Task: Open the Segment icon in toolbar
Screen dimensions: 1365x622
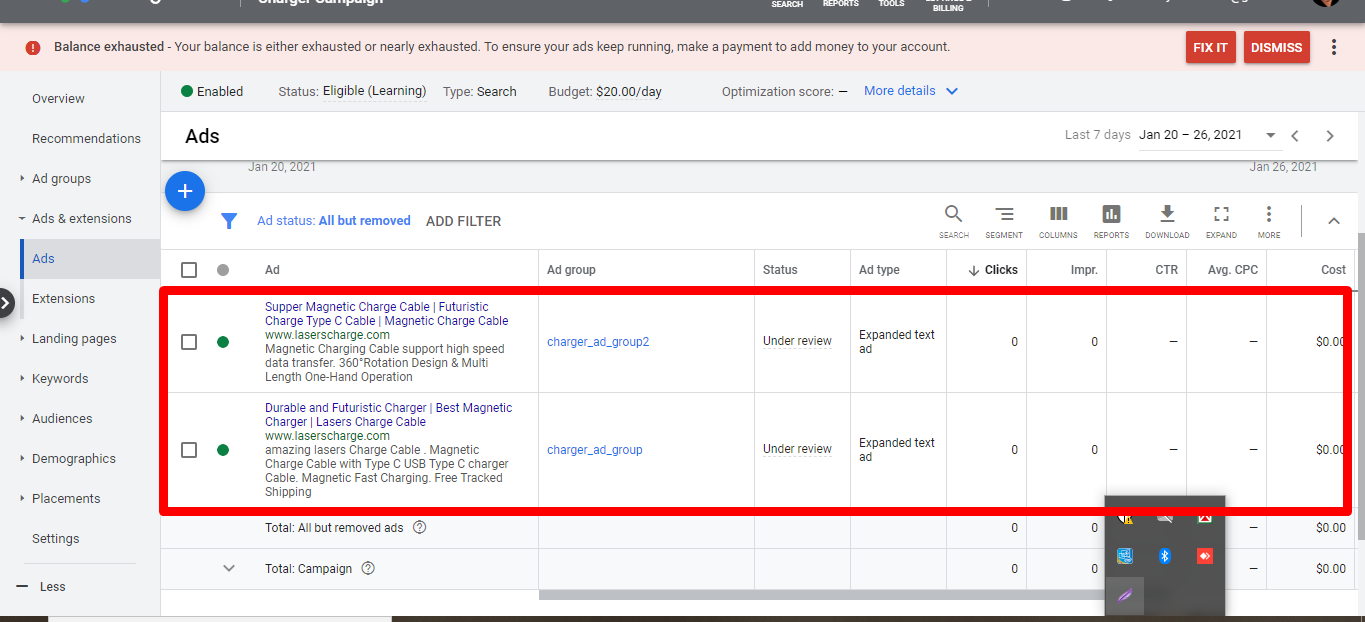Action: pyautogui.click(x=1004, y=221)
